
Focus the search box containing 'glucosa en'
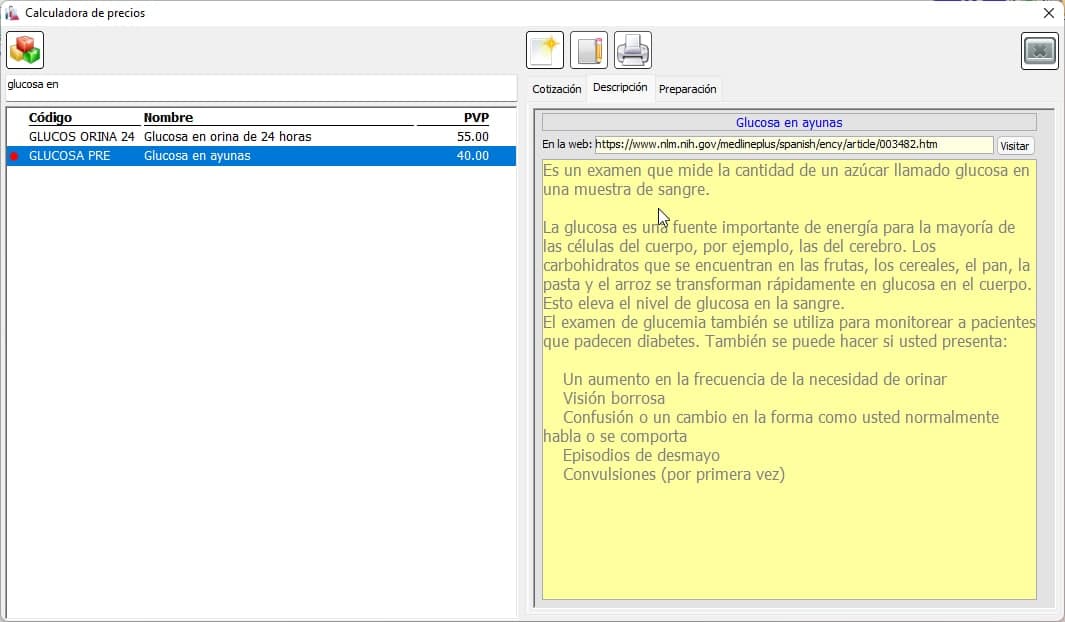point(260,86)
